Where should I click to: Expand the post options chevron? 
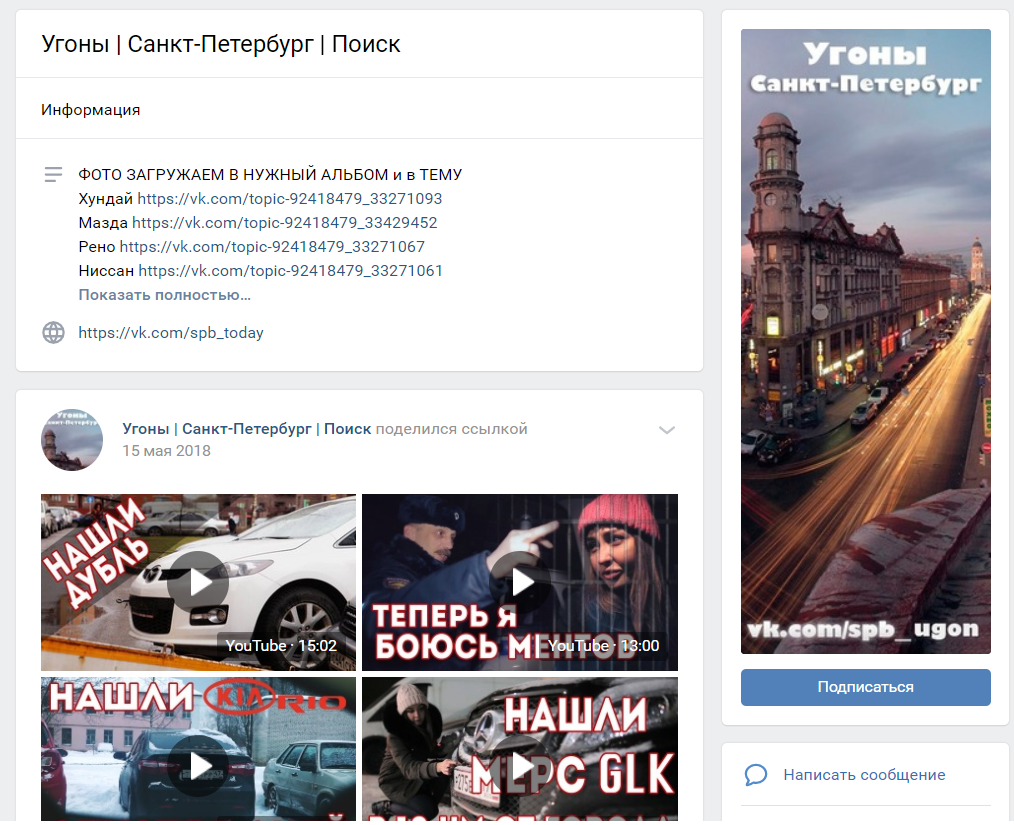tap(667, 430)
